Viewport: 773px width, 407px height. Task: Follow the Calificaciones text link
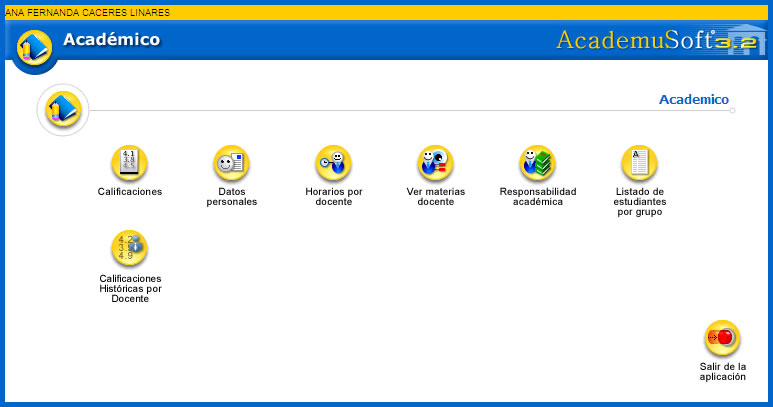130,192
